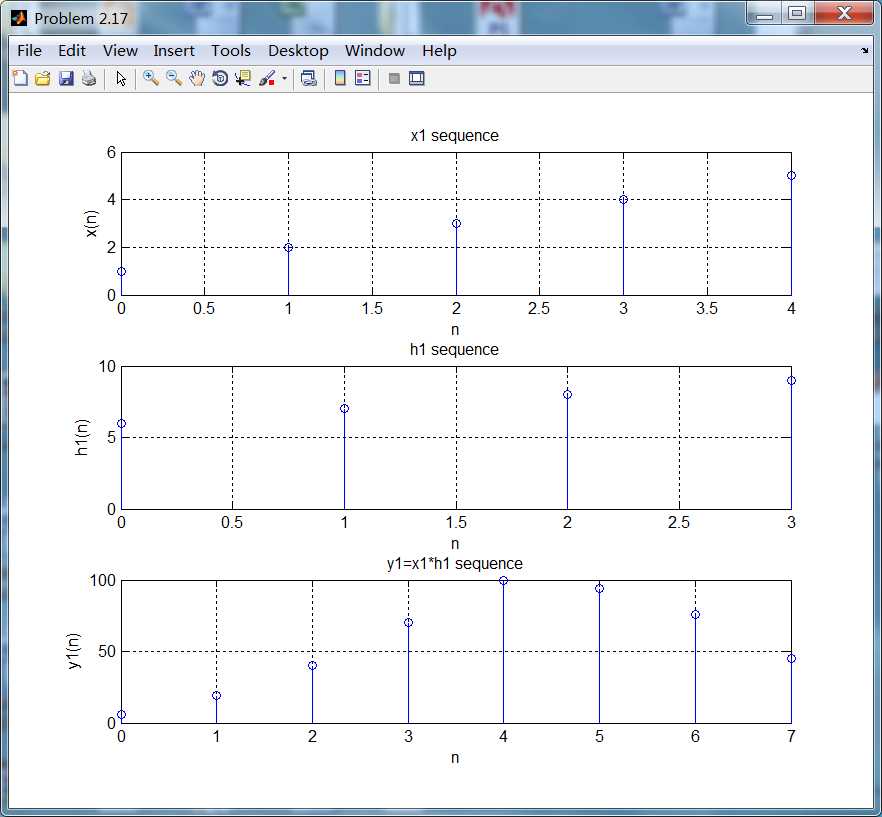The width and height of the screenshot is (882, 817).
Task: Click the '2.5' tick label on h1 plot
Action: coord(678,522)
